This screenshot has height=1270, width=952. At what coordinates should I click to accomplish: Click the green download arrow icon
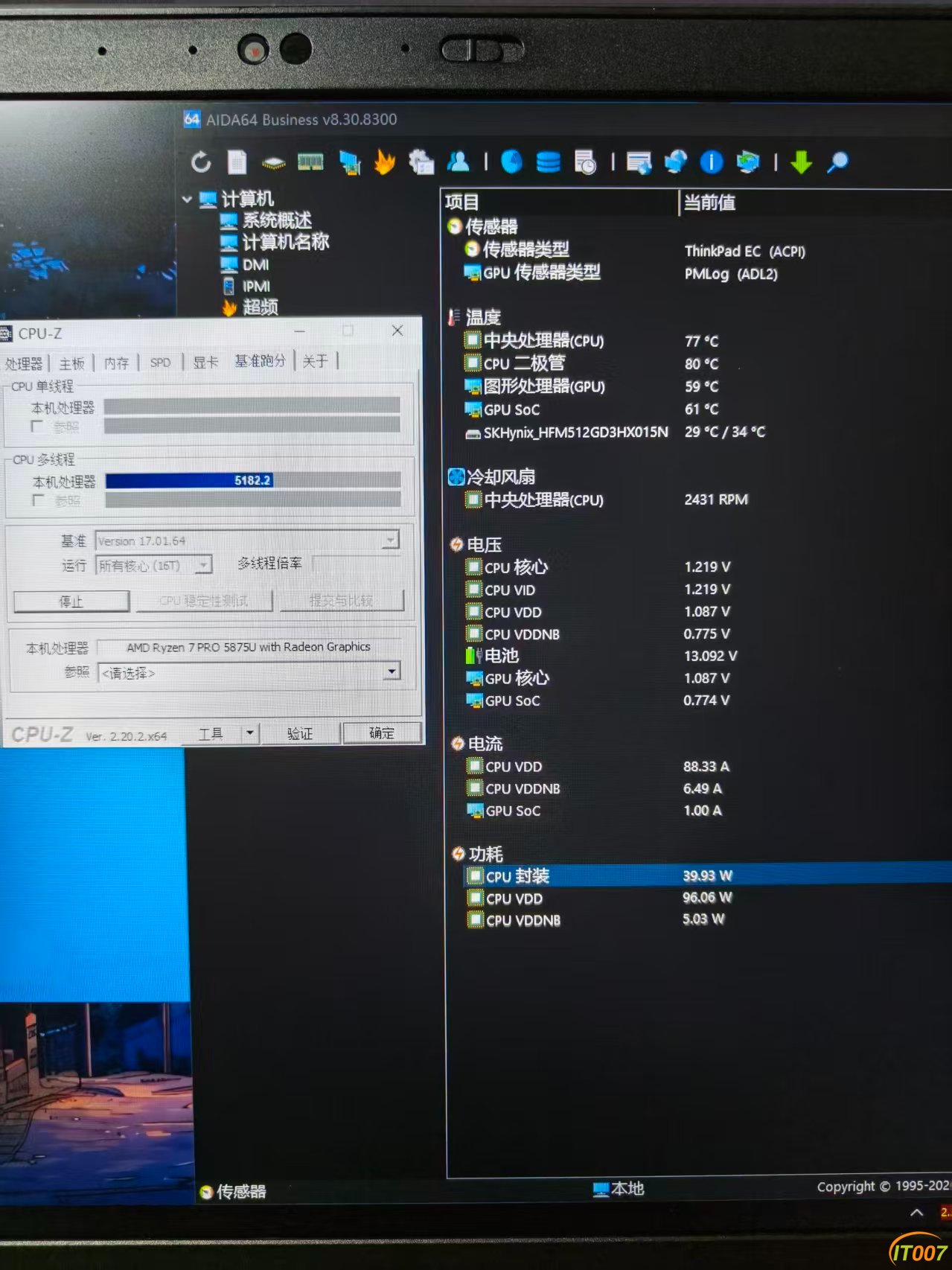pos(801,162)
